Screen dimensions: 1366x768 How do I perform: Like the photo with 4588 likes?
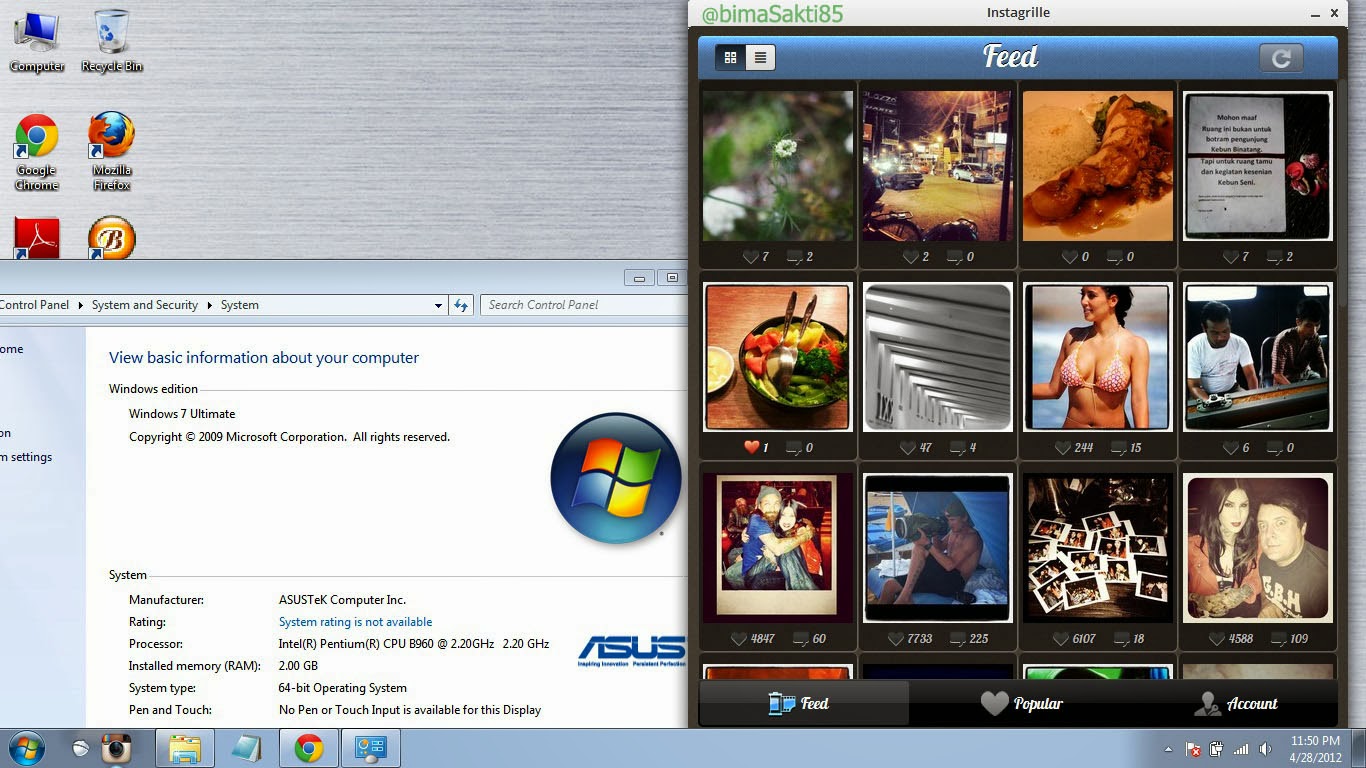click(x=1216, y=639)
